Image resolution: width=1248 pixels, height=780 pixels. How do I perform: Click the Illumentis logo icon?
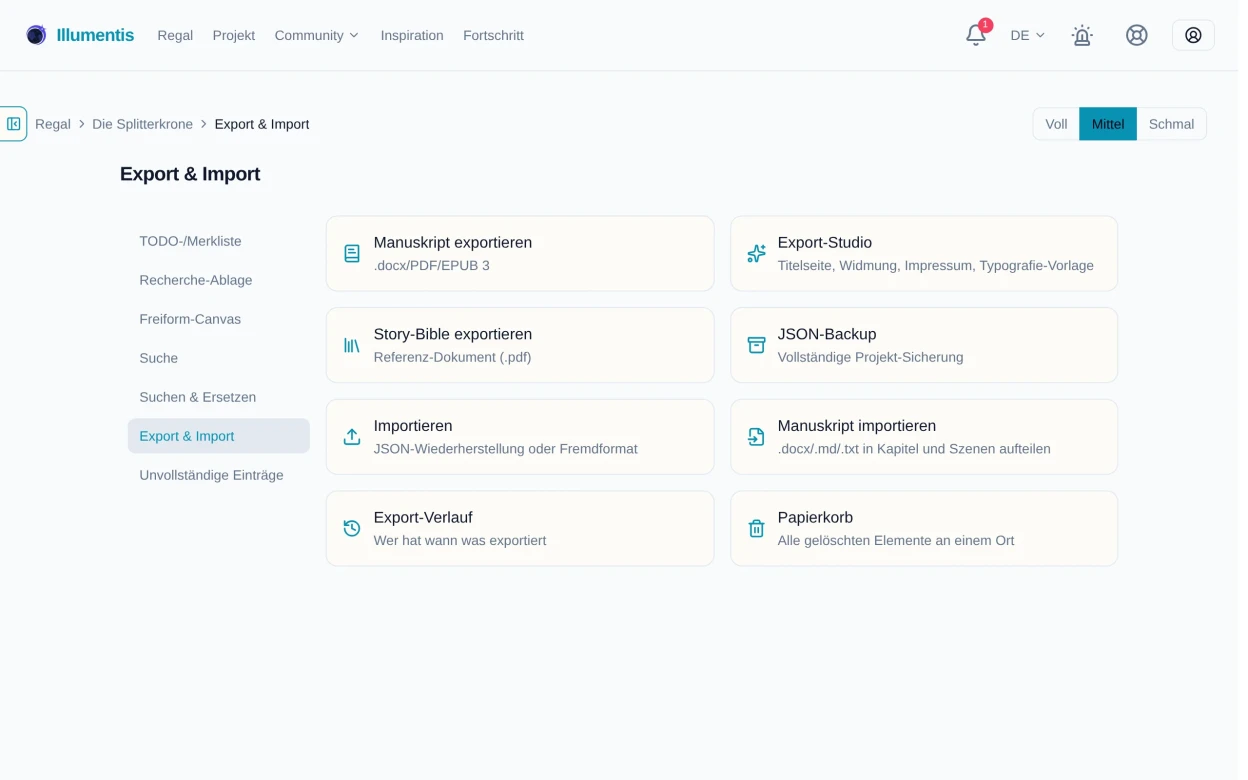(36, 35)
